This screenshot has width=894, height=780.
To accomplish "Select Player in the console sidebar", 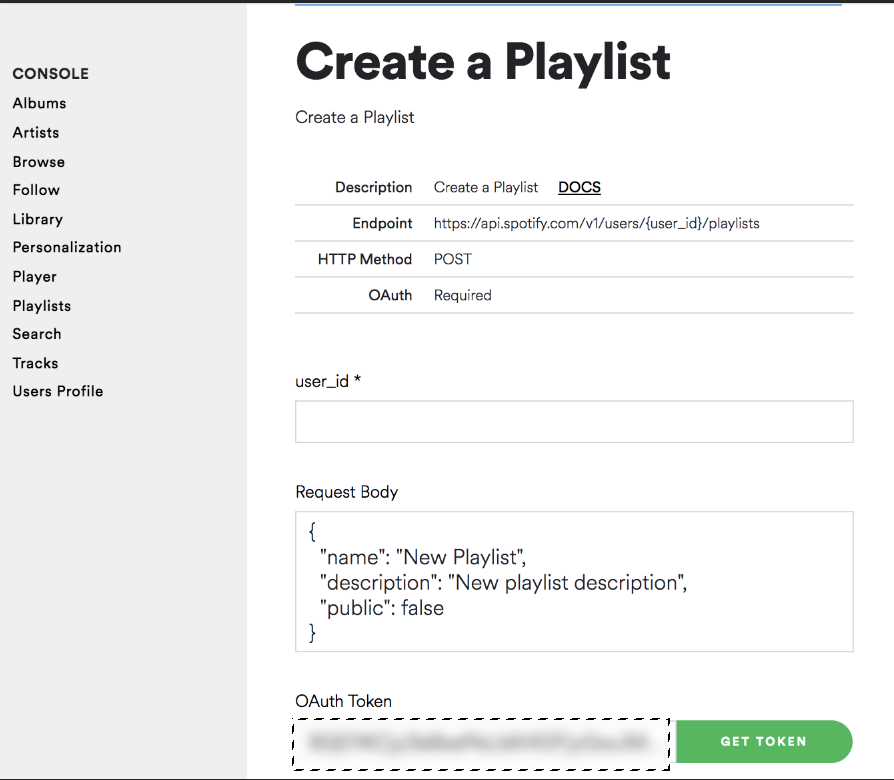I will (x=35, y=277).
